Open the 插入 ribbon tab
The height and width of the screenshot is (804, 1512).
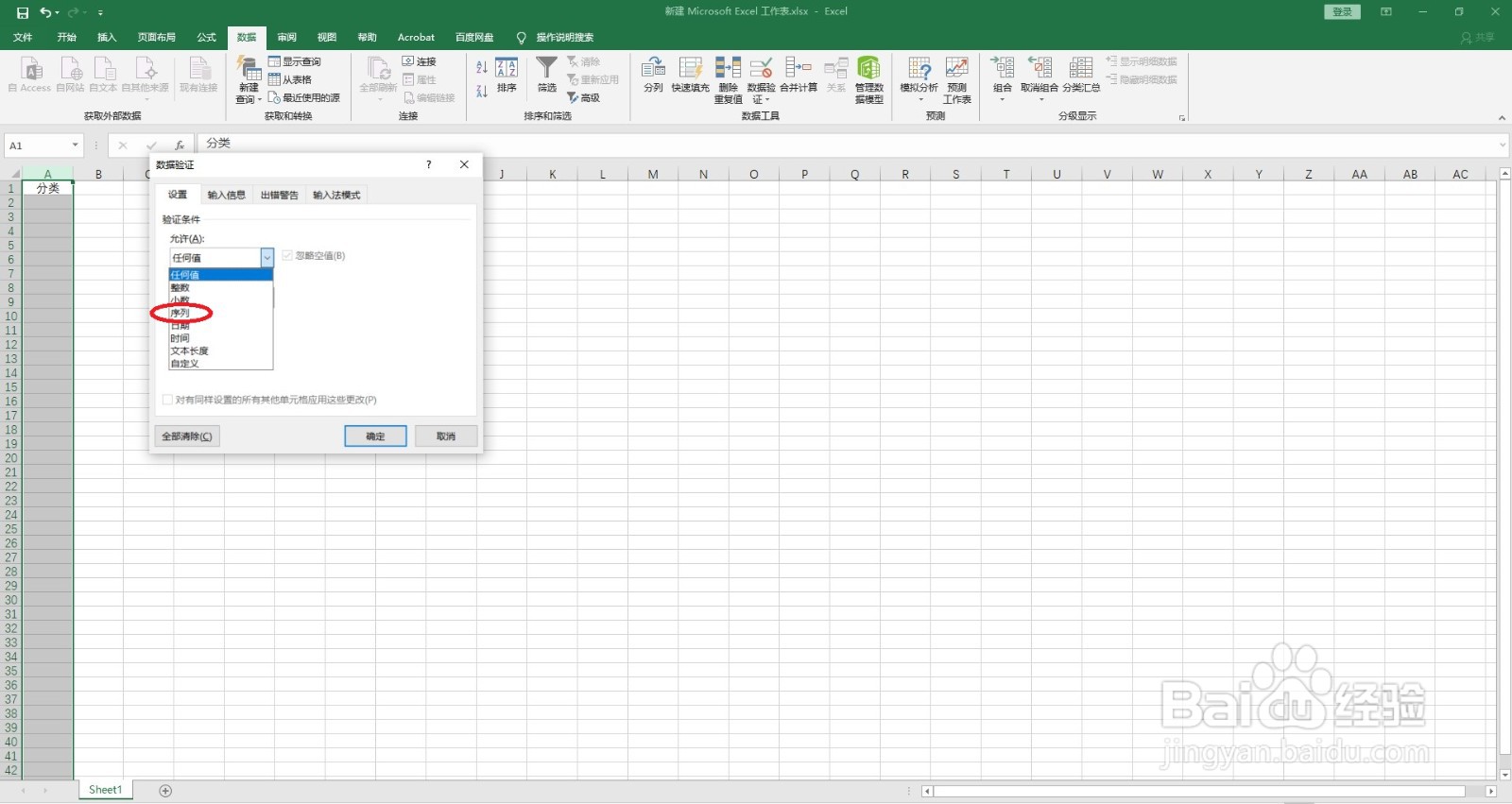pos(107,38)
